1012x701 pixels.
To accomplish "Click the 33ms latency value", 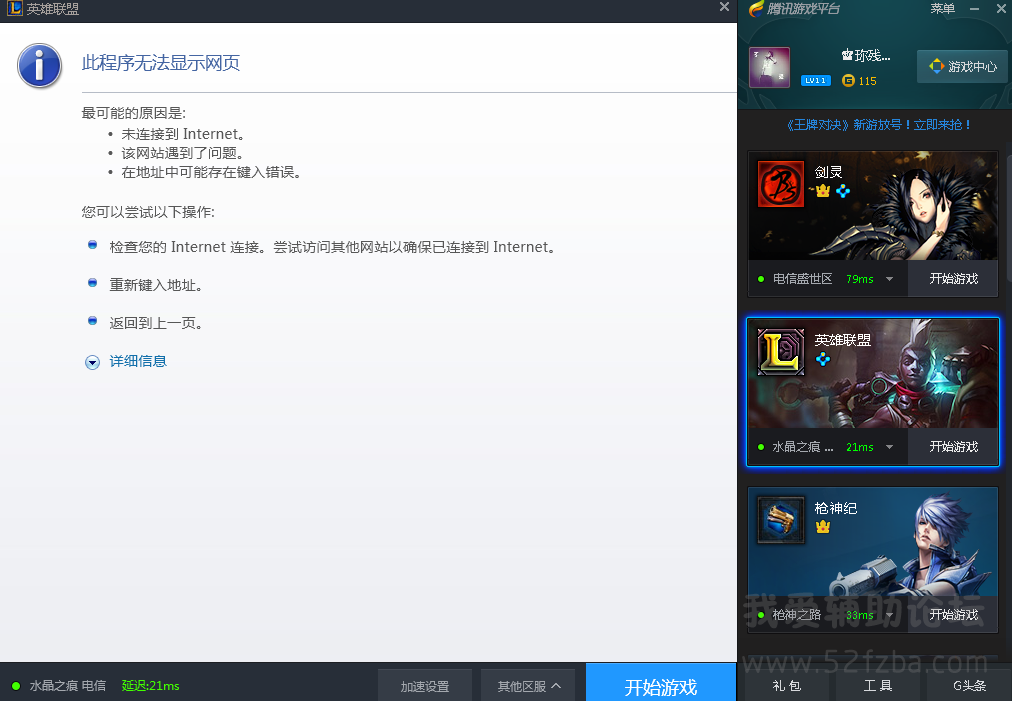I will pos(860,615).
